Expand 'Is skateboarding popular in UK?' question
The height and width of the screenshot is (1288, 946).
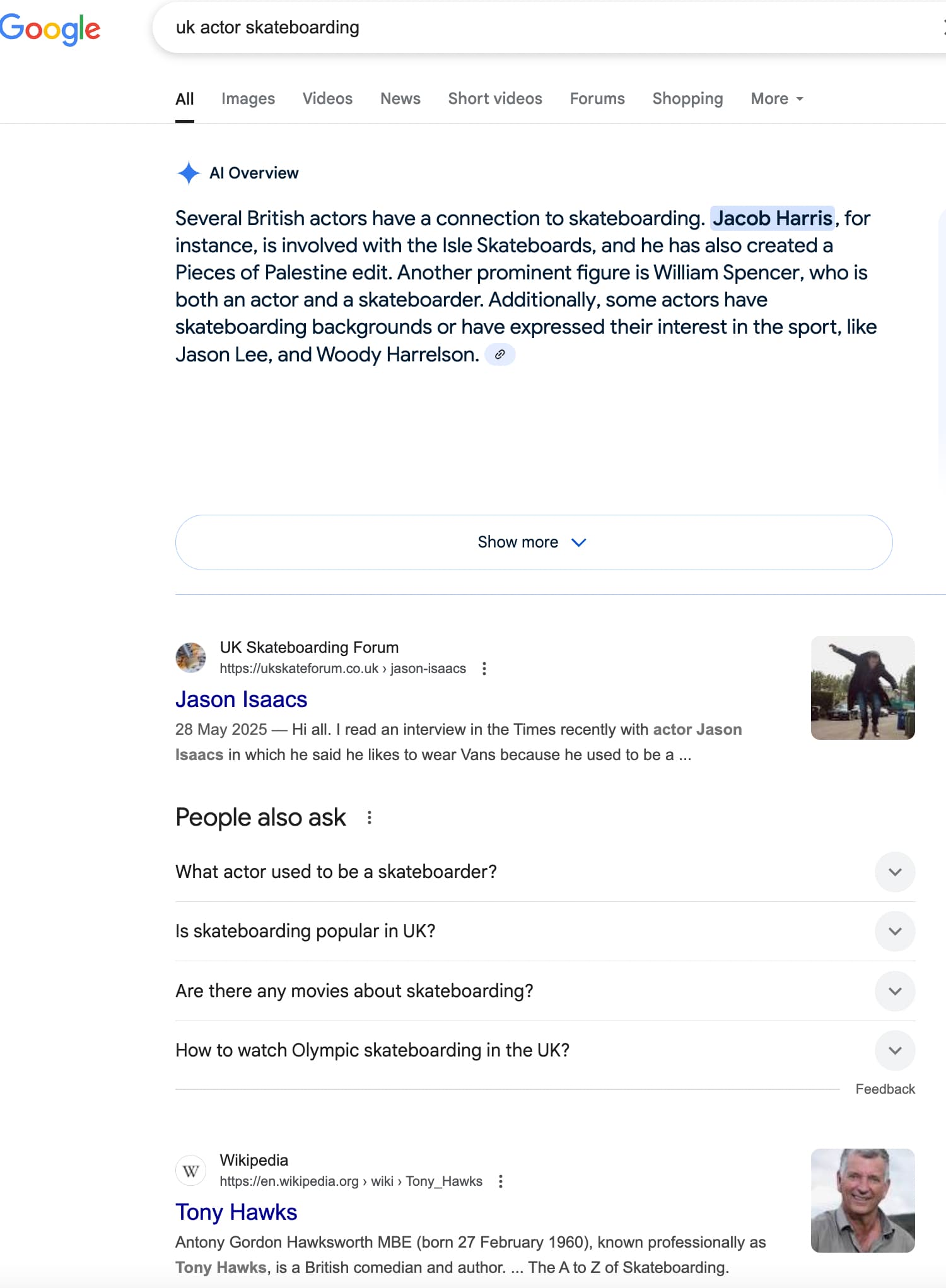pyautogui.click(x=545, y=931)
